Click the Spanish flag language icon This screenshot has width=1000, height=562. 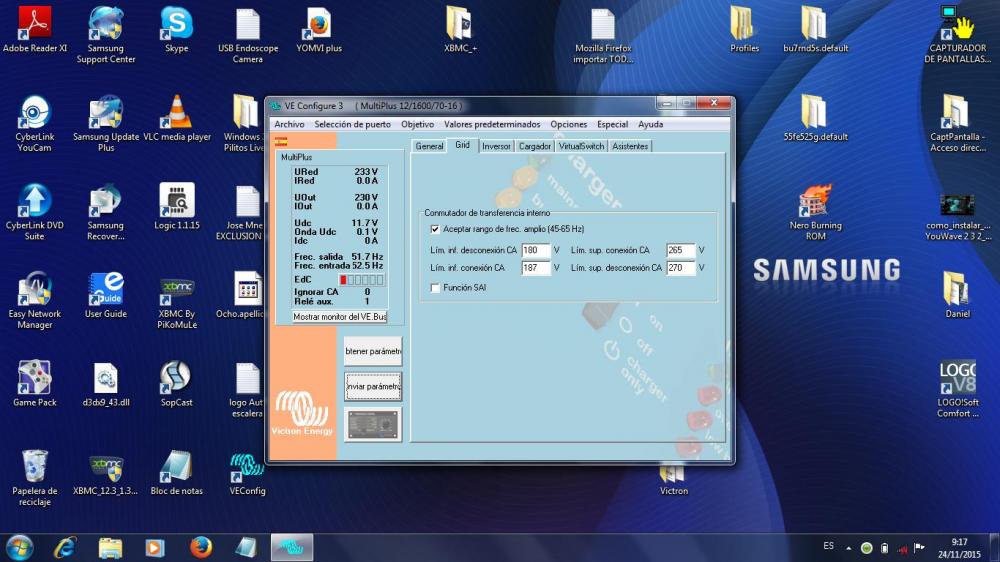[281, 141]
